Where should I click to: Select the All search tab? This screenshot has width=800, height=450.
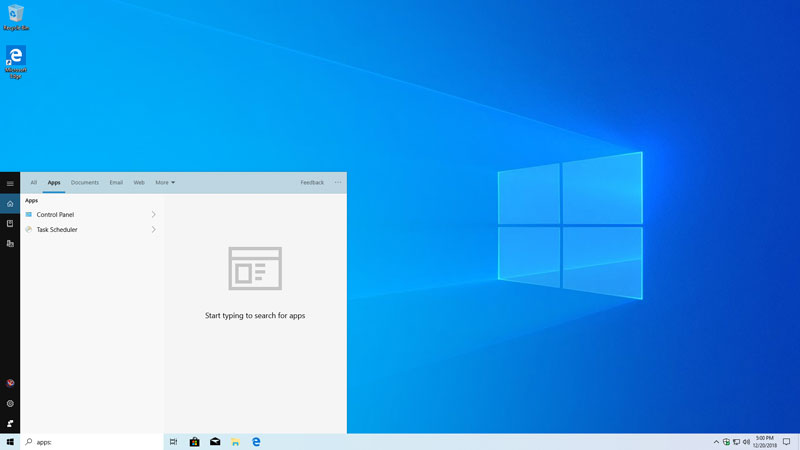pyautogui.click(x=34, y=183)
